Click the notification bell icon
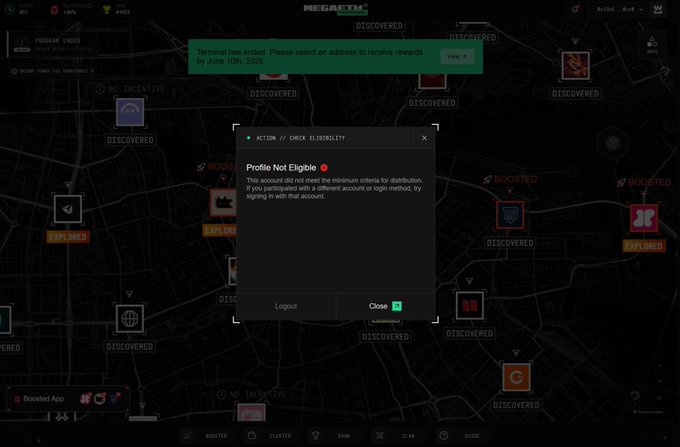Screen dimensions: 680x447 [575, 9]
